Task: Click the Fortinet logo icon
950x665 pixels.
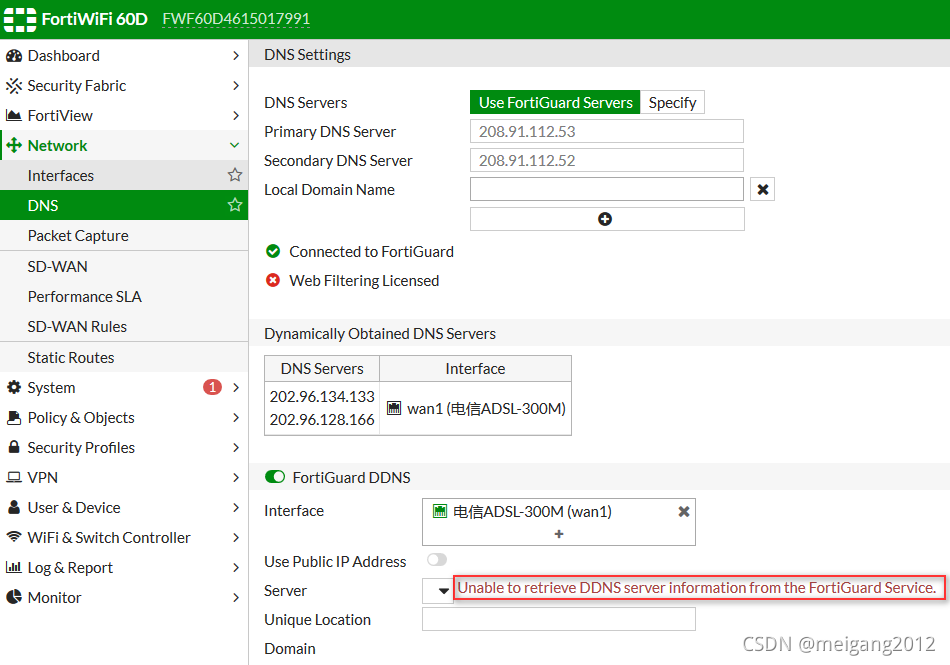Action: coord(20,19)
